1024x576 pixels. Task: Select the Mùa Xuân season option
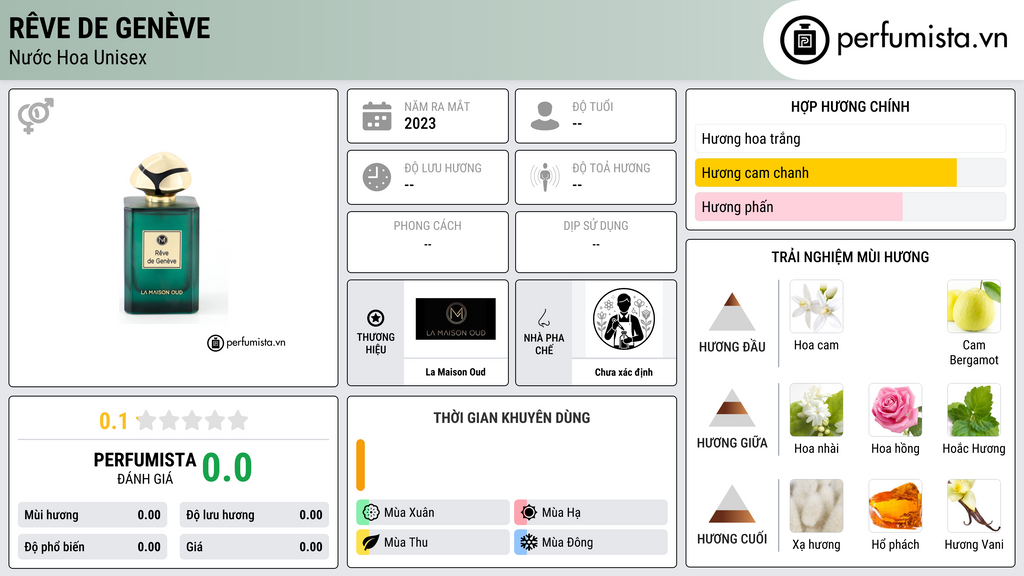[x=433, y=513]
